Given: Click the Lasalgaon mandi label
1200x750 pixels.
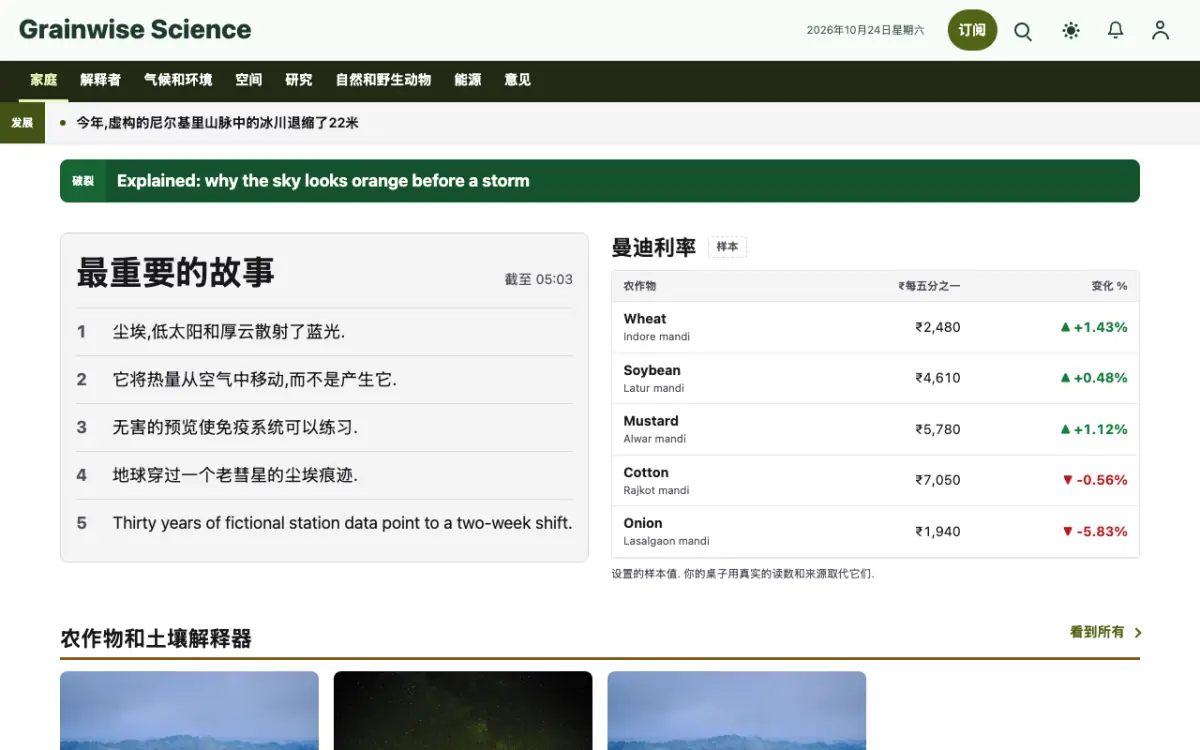Looking at the screenshot, I should point(666,541).
